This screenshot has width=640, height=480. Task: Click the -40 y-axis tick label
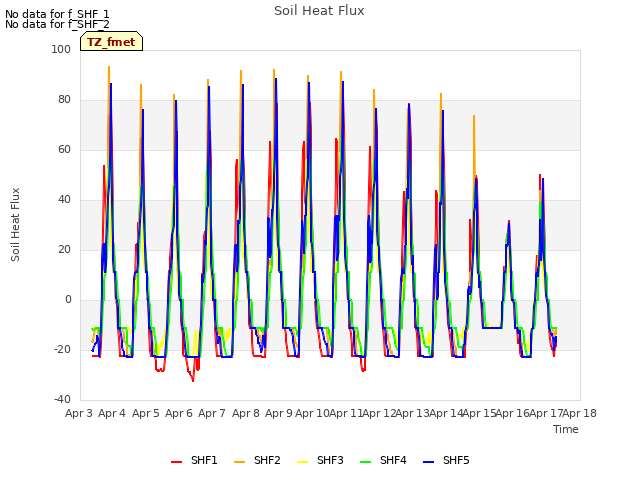pyautogui.click(x=62, y=399)
